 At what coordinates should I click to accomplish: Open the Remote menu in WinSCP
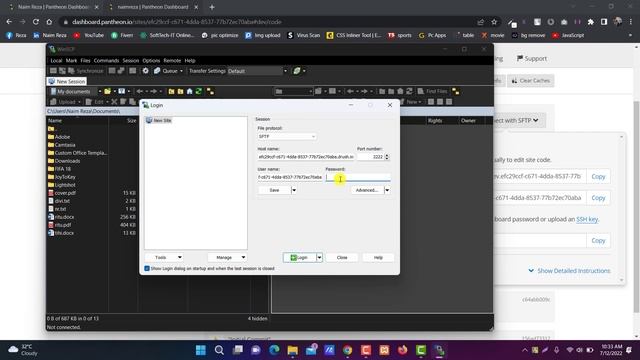[172, 60]
